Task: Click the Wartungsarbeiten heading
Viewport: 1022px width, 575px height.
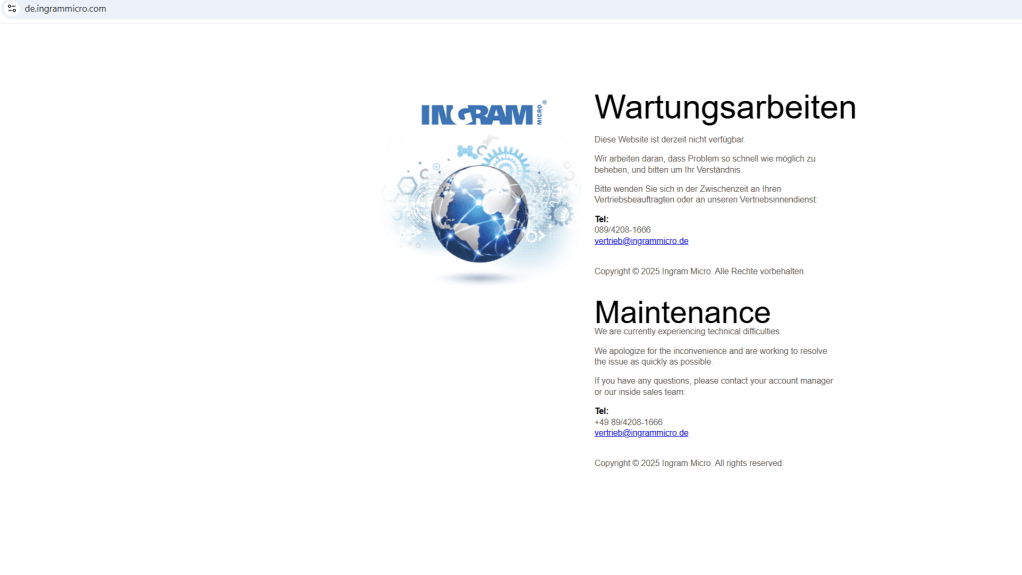Action: coord(724,108)
